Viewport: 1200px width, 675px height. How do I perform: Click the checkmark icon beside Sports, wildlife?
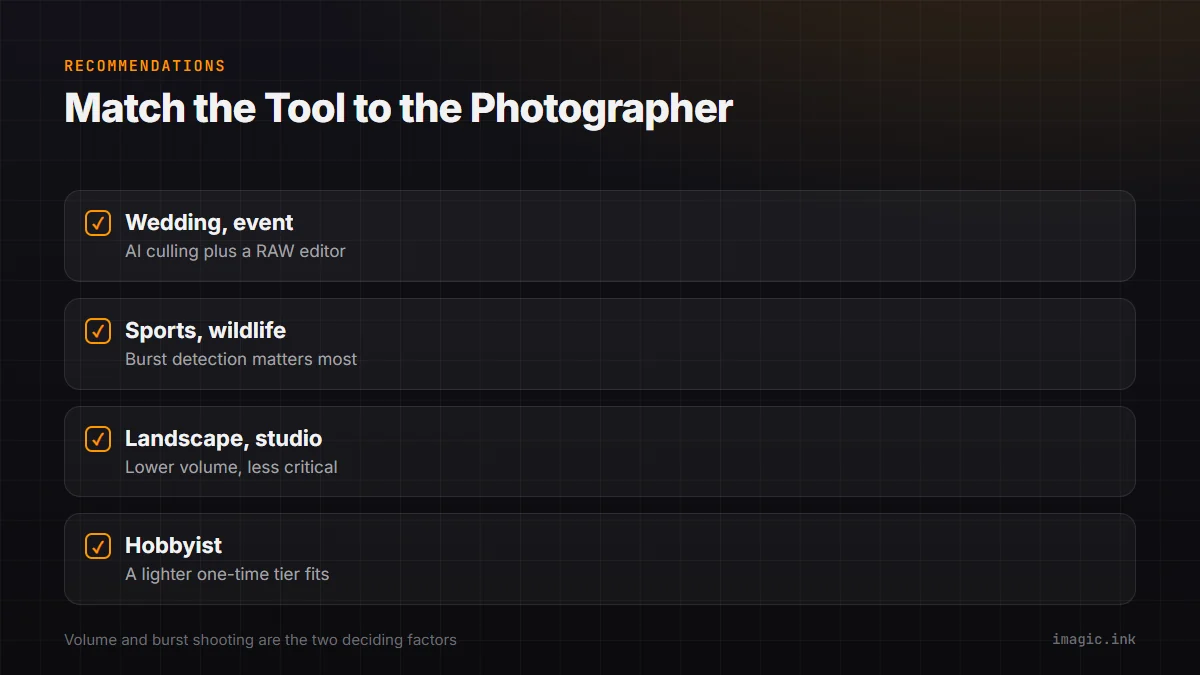[98, 331]
